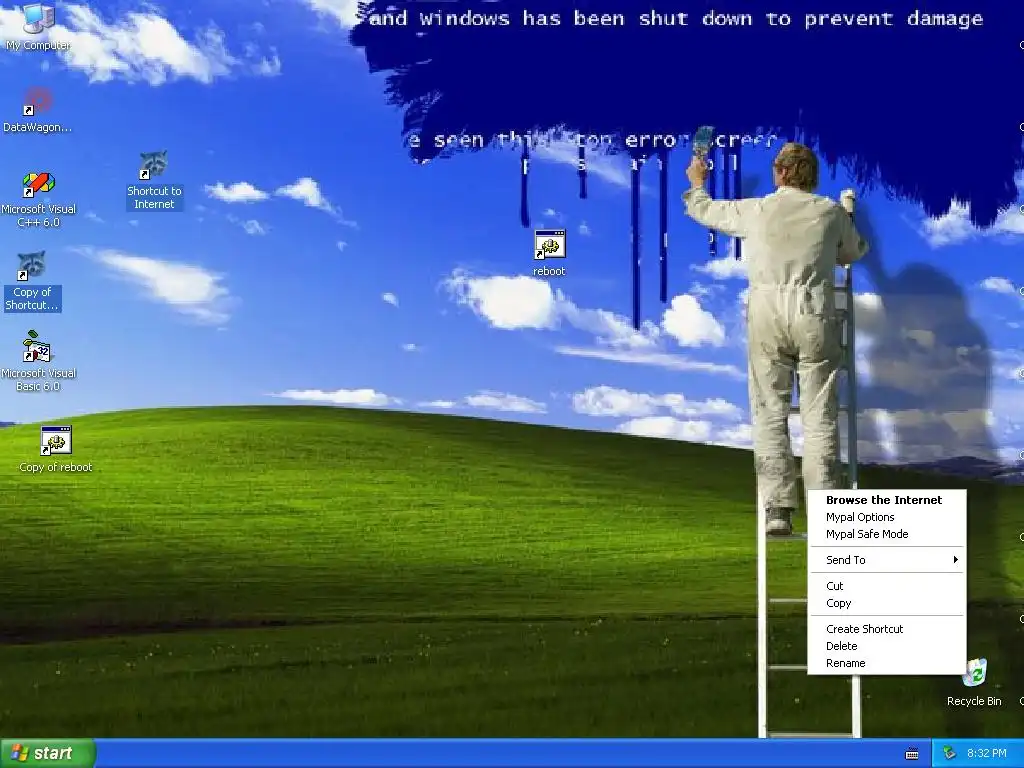1024x768 pixels.
Task: Click the Safely Remove Hardware tray icon
Action: pos(950,754)
